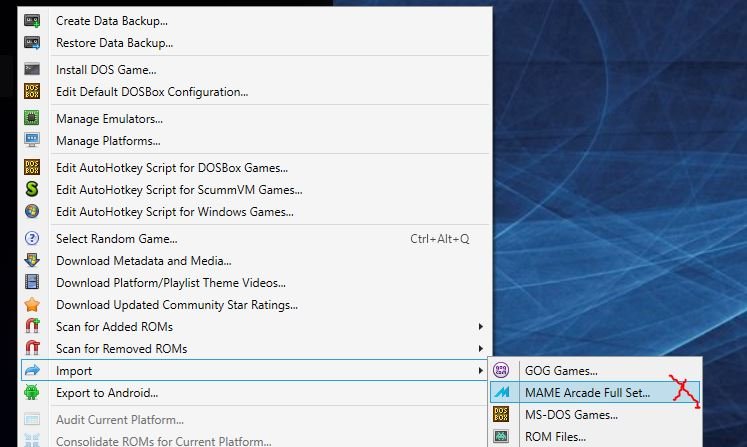Click DOSBox icon beside MS-DOS Games

(x=501, y=414)
